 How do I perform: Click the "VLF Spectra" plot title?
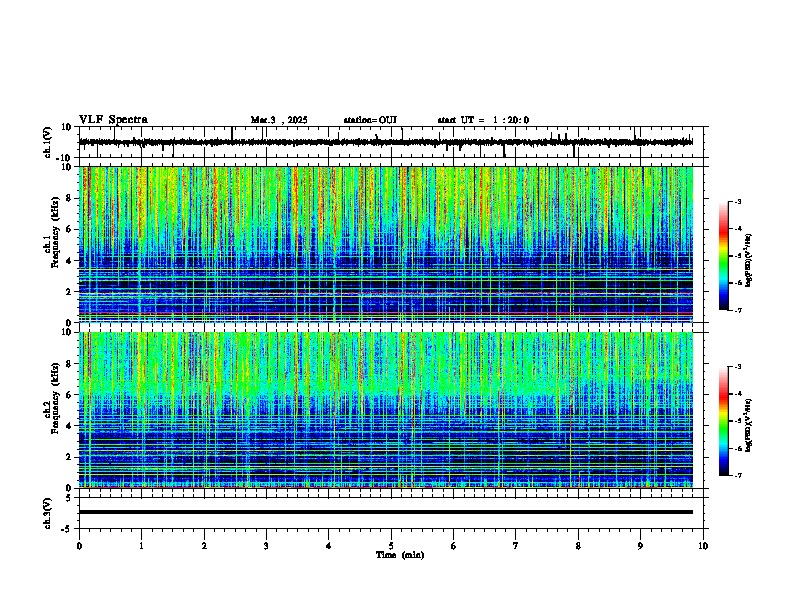[113, 120]
